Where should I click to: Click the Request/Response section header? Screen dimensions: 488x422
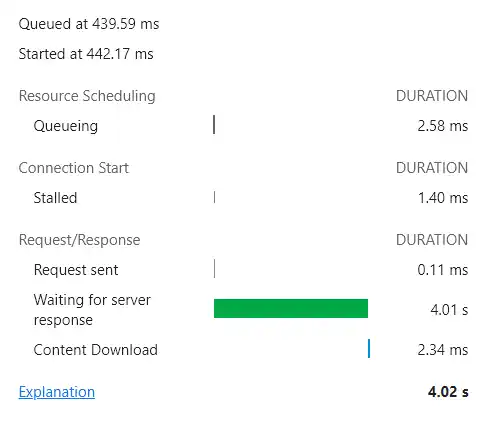click(79, 240)
